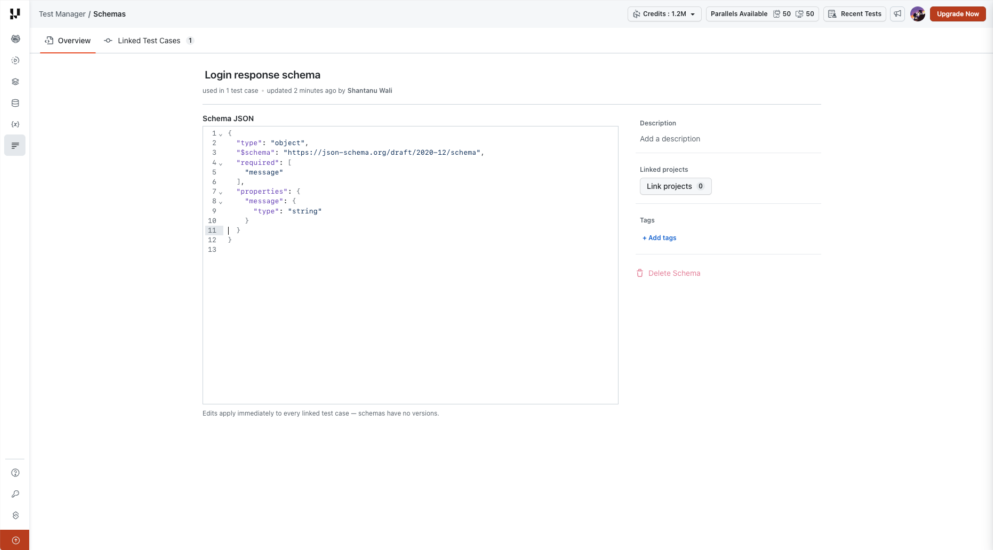Screen dimensions: 993x550
Task: Open the sidebar face-shaped icon below the logo
Action: click(15, 39)
